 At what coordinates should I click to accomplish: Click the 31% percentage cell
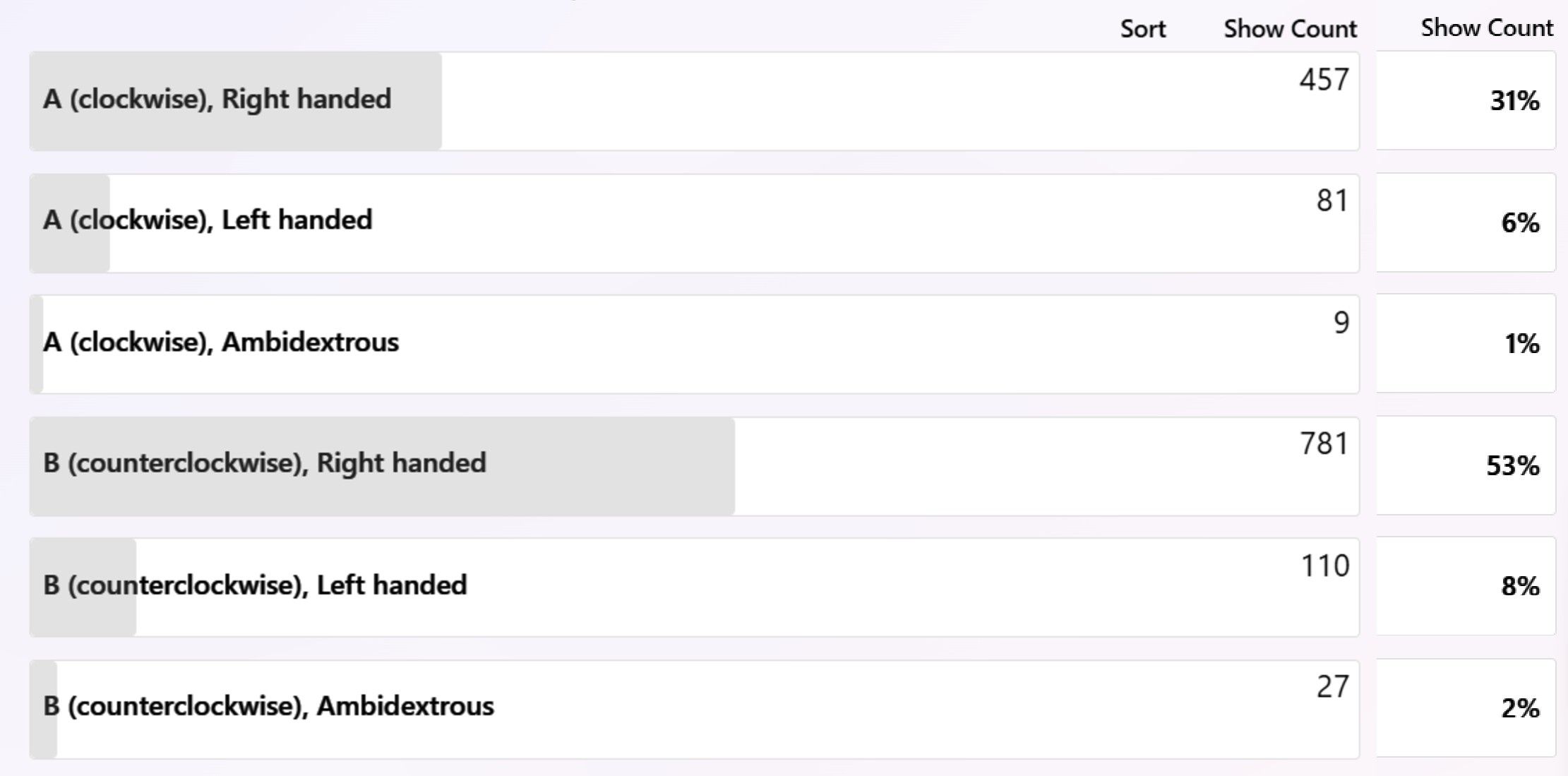tap(1466, 100)
